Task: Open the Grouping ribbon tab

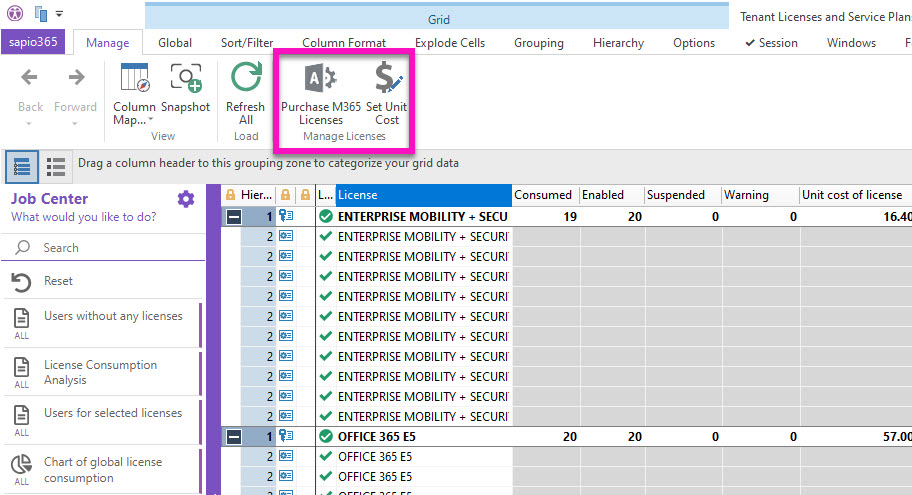Action: 539,42
